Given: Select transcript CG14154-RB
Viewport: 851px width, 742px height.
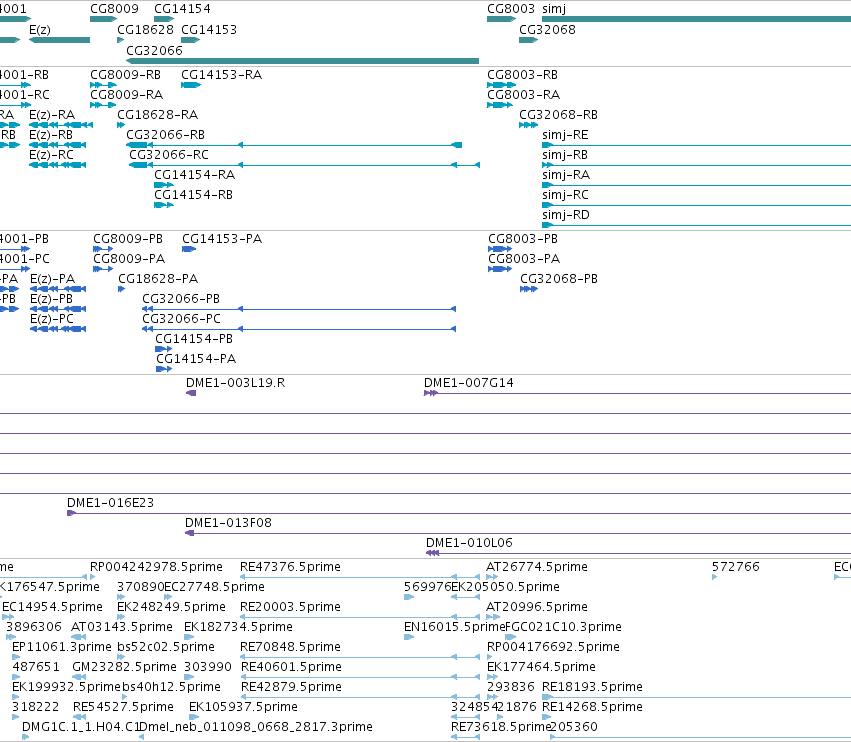Looking at the screenshot, I should coord(193,195).
